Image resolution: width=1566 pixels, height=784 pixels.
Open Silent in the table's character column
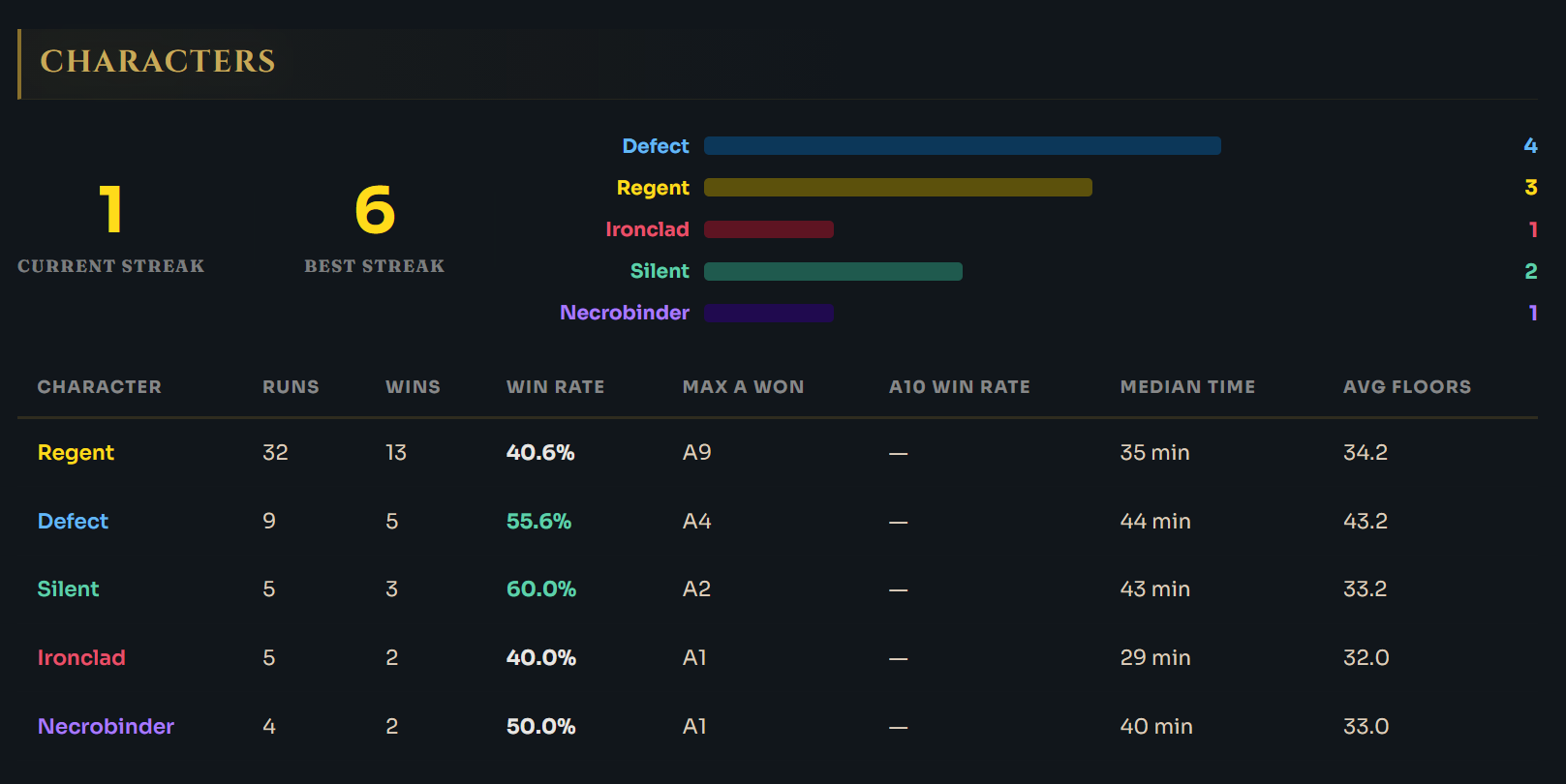click(x=68, y=589)
